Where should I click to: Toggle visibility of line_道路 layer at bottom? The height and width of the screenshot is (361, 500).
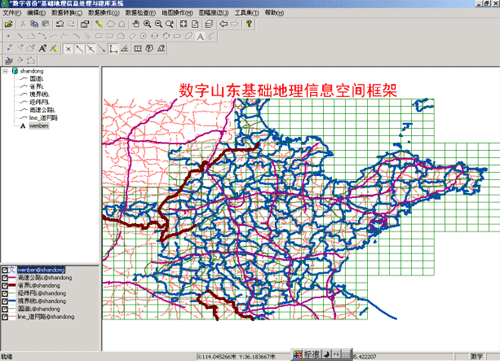5,317
